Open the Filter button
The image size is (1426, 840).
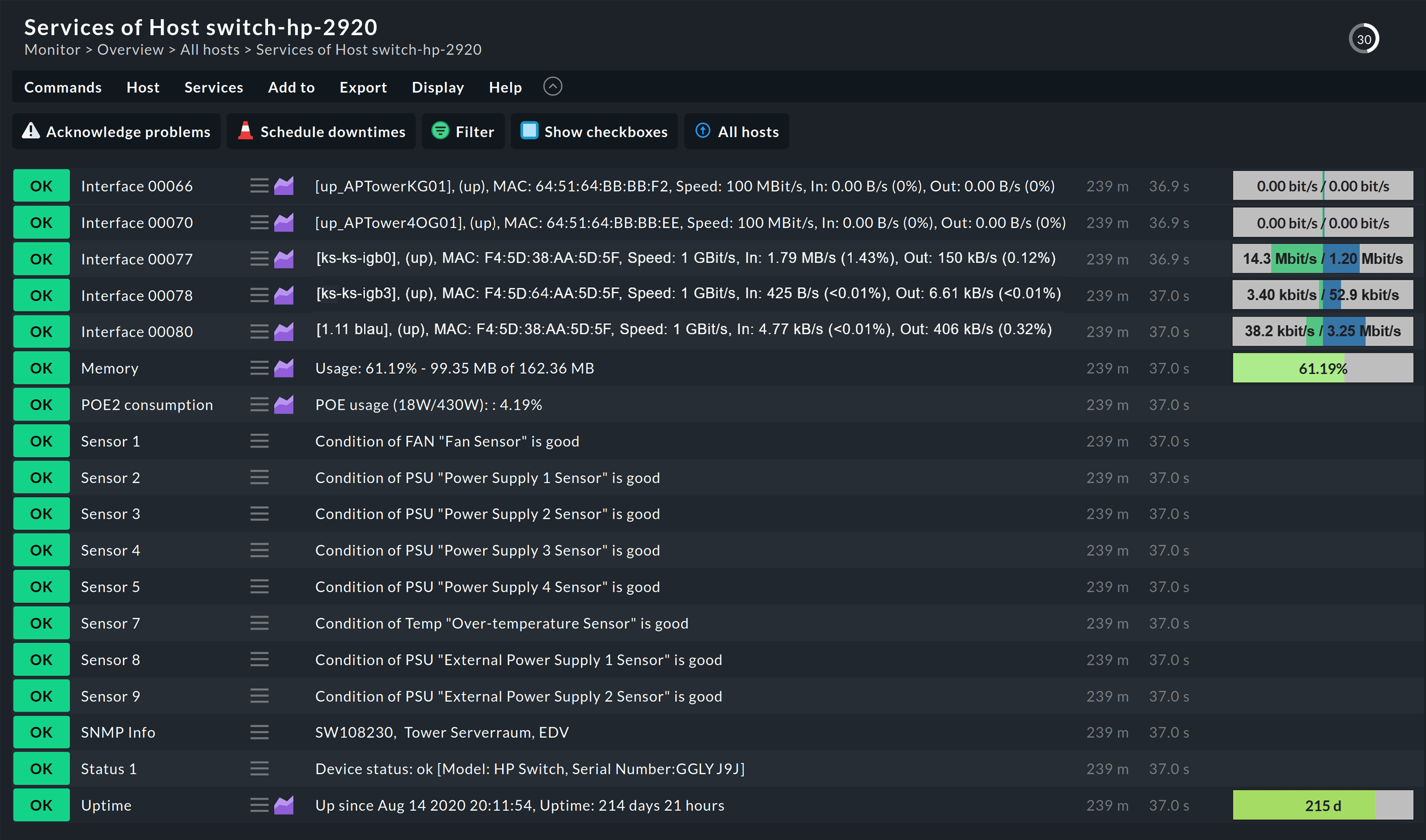click(463, 131)
